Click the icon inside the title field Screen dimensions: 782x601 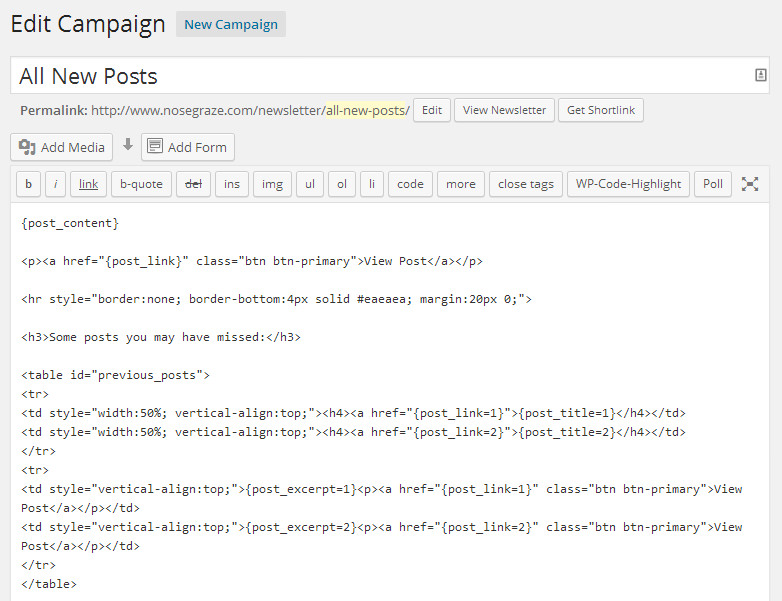click(x=760, y=75)
